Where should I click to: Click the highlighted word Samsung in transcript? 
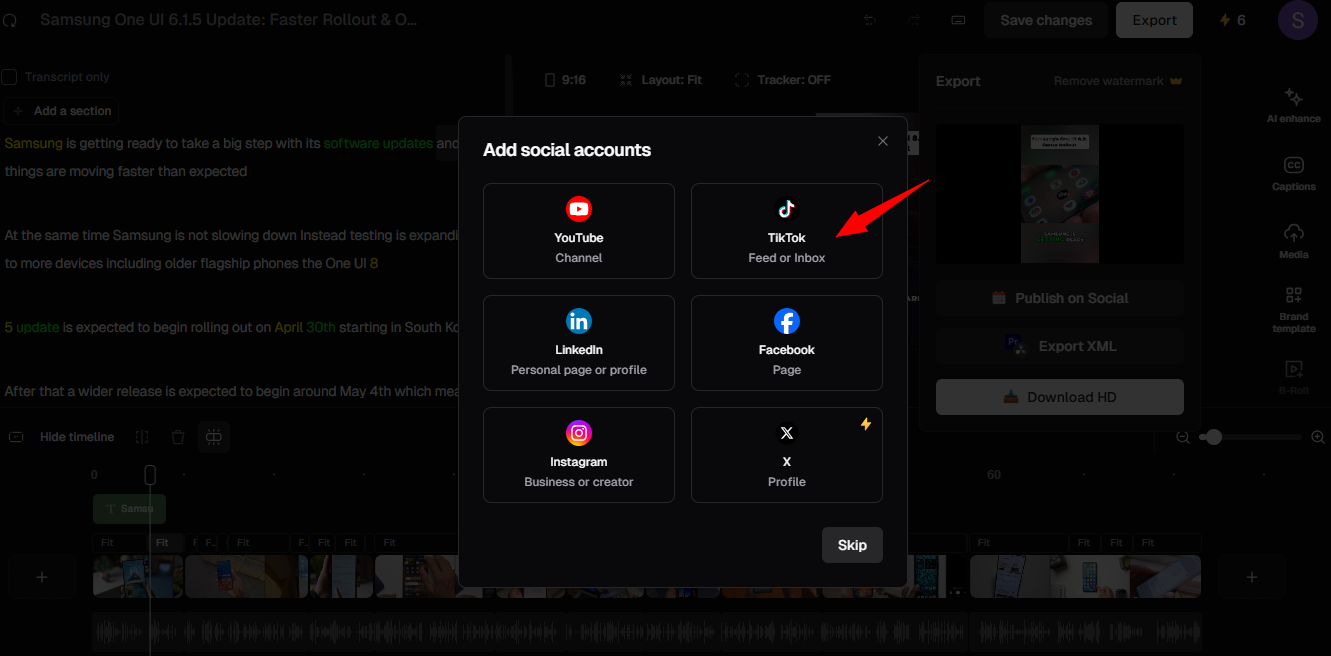[x=34, y=143]
